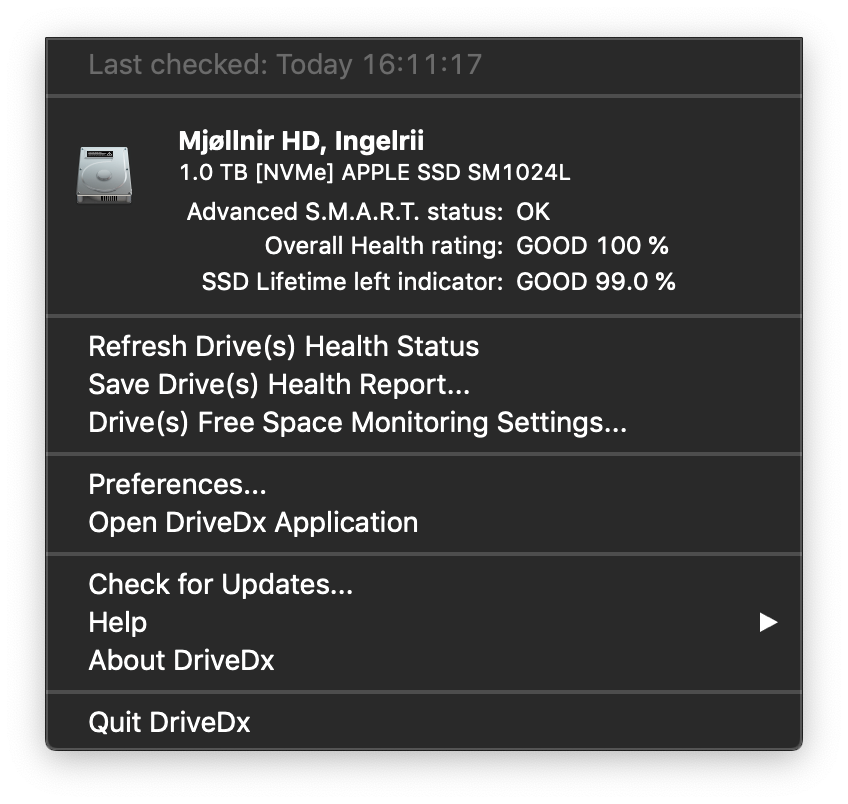
Task: Expand the Help submenu arrow
Action: tap(767, 622)
